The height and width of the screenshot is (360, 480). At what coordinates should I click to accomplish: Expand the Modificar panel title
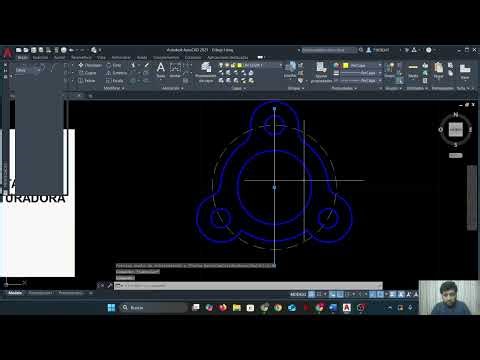click(114, 88)
